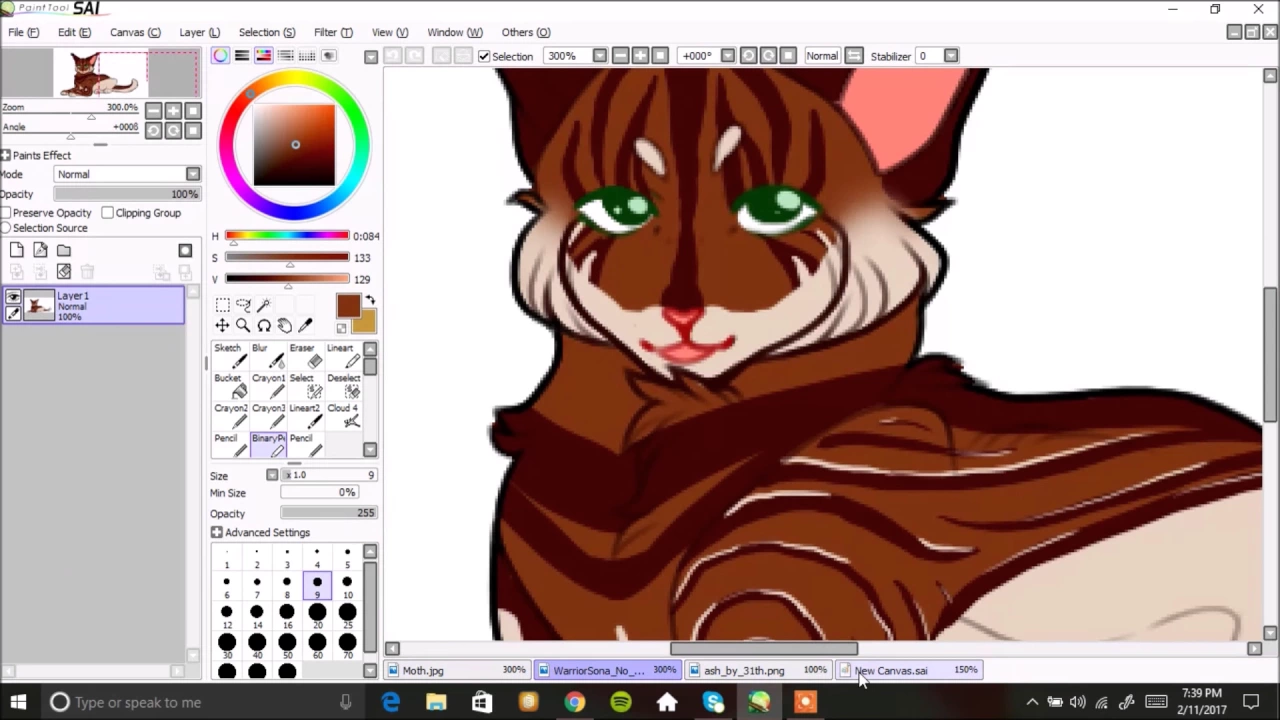Clear the layer with the eraser icon

(63, 271)
